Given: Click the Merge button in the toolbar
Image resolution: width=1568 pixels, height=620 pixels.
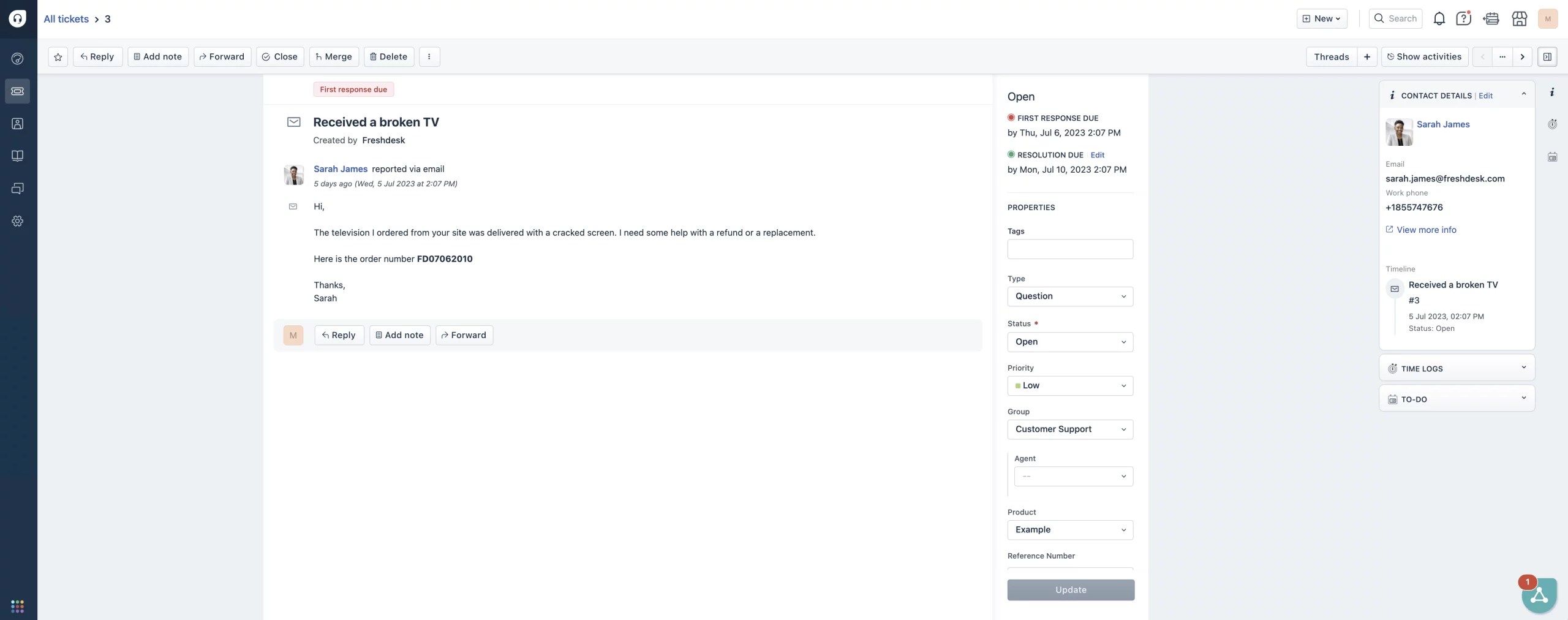Looking at the screenshot, I should (333, 56).
